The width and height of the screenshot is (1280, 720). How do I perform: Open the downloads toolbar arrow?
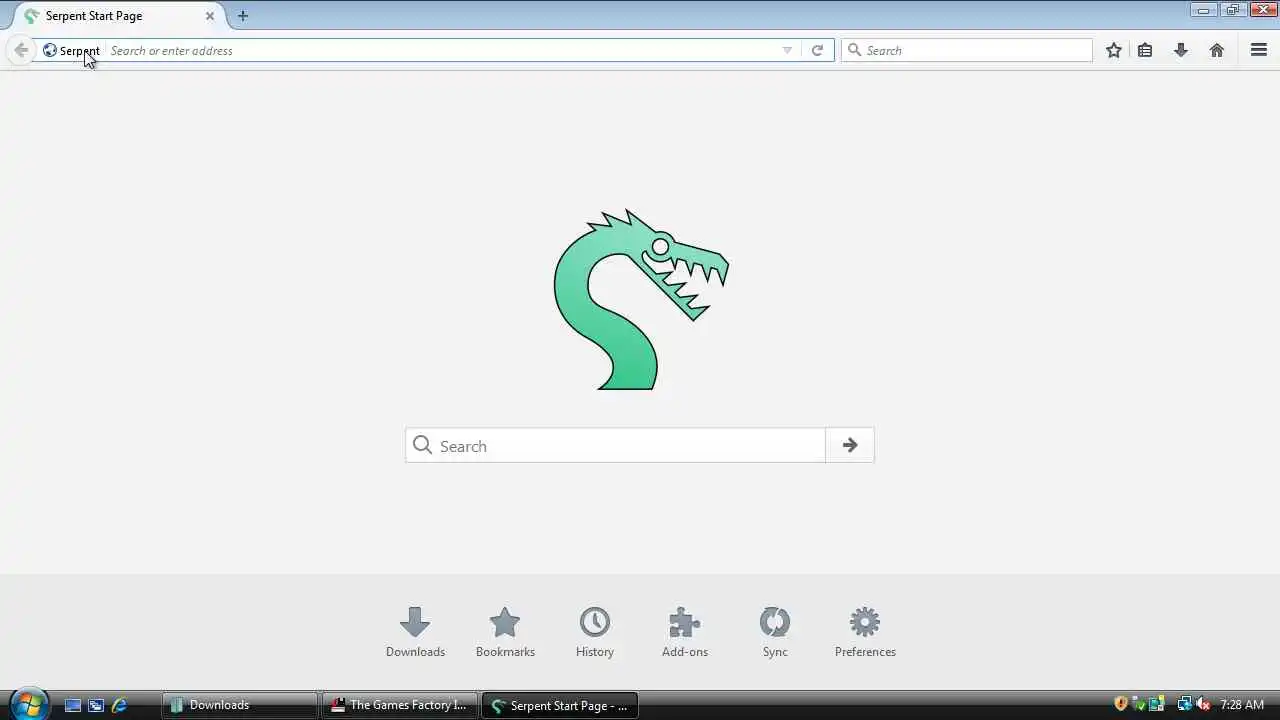tap(1181, 50)
